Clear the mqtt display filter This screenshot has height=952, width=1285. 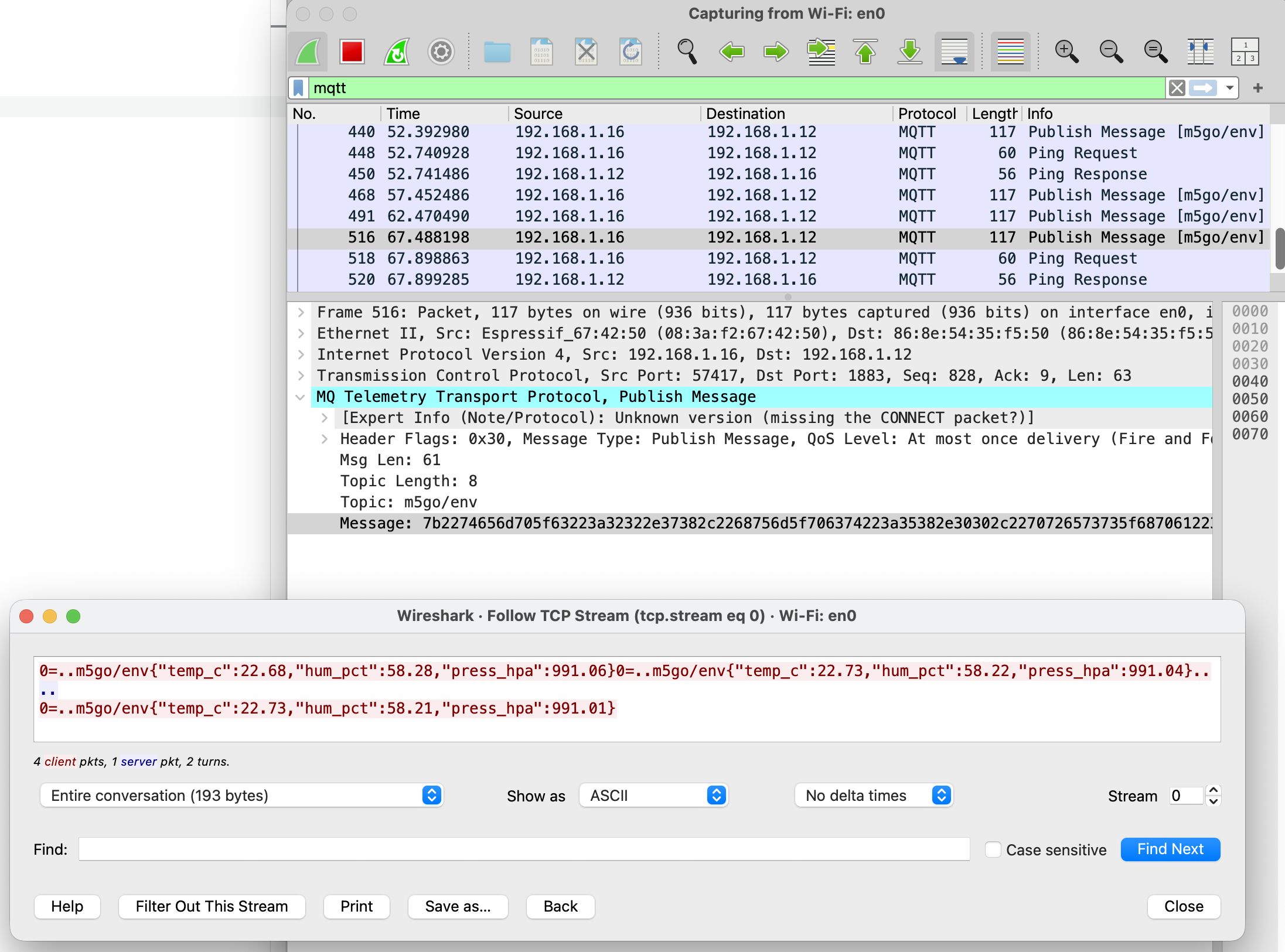point(1177,88)
